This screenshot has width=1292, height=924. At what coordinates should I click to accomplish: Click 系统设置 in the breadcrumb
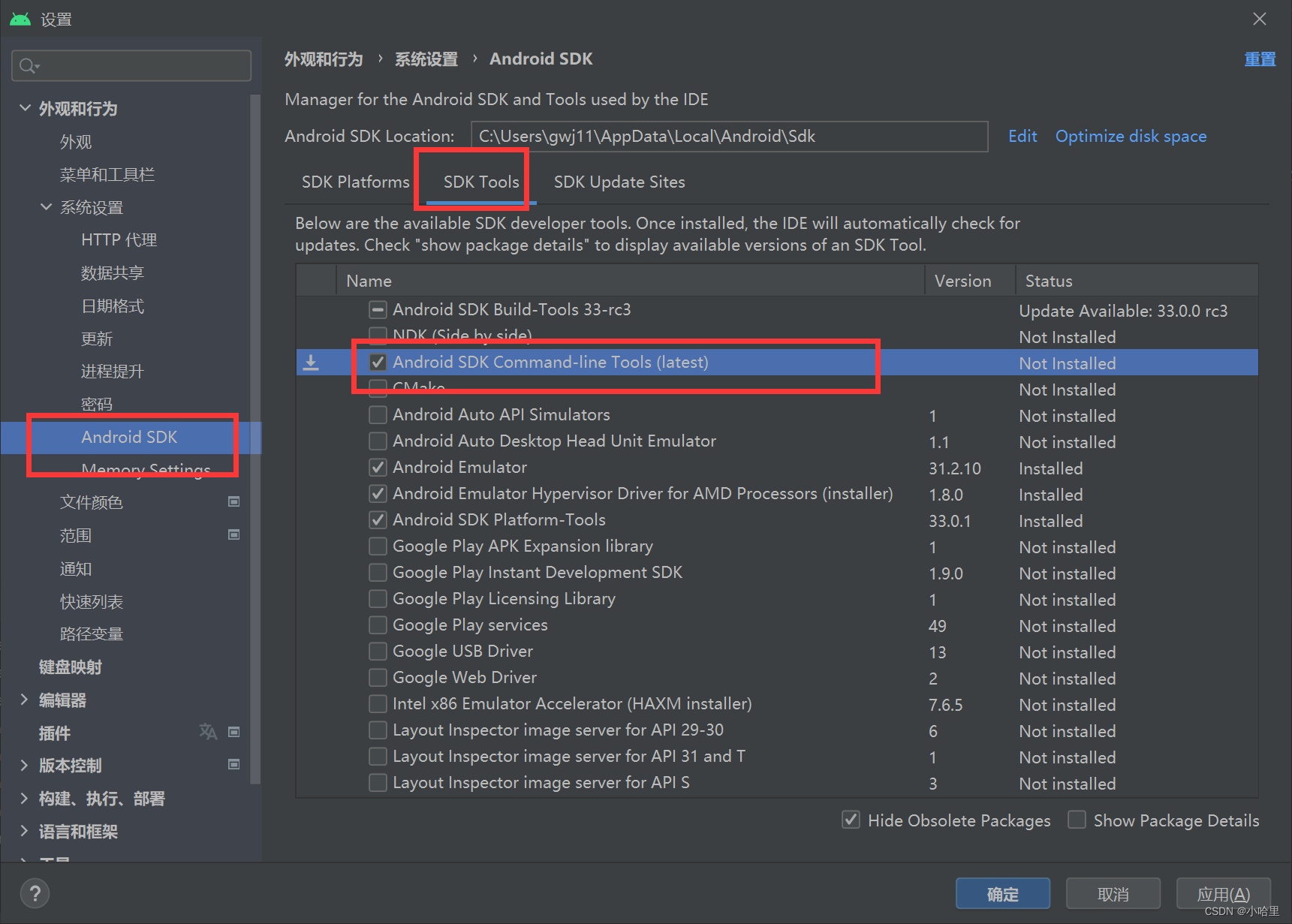pyautogui.click(x=426, y=59)
